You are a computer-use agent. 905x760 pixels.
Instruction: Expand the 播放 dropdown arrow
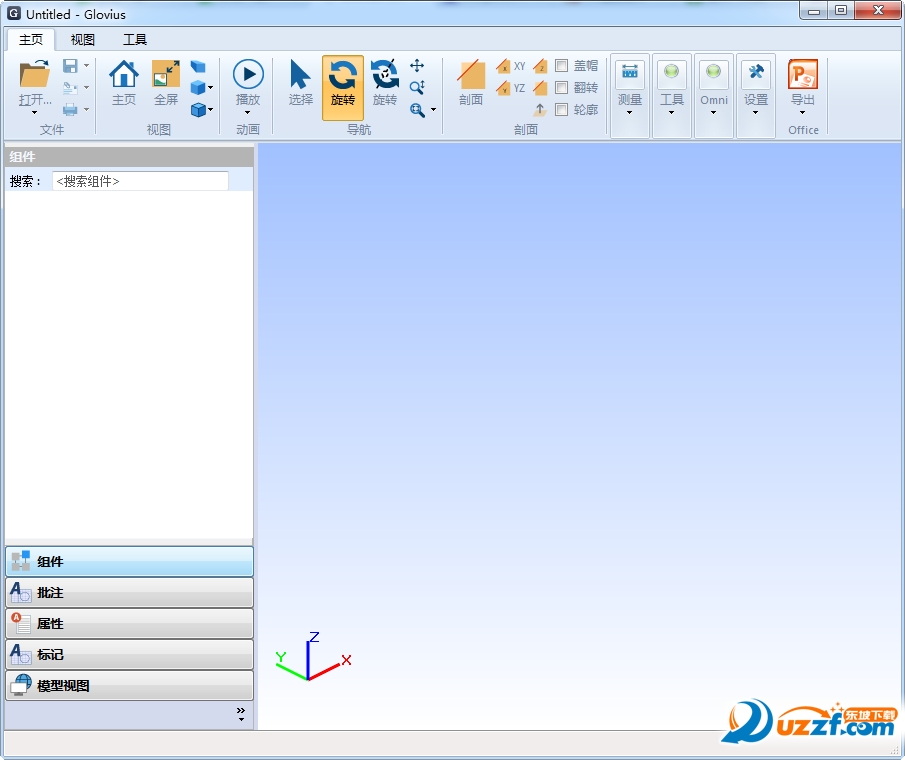pyautogui.click(x=248, y=113)
